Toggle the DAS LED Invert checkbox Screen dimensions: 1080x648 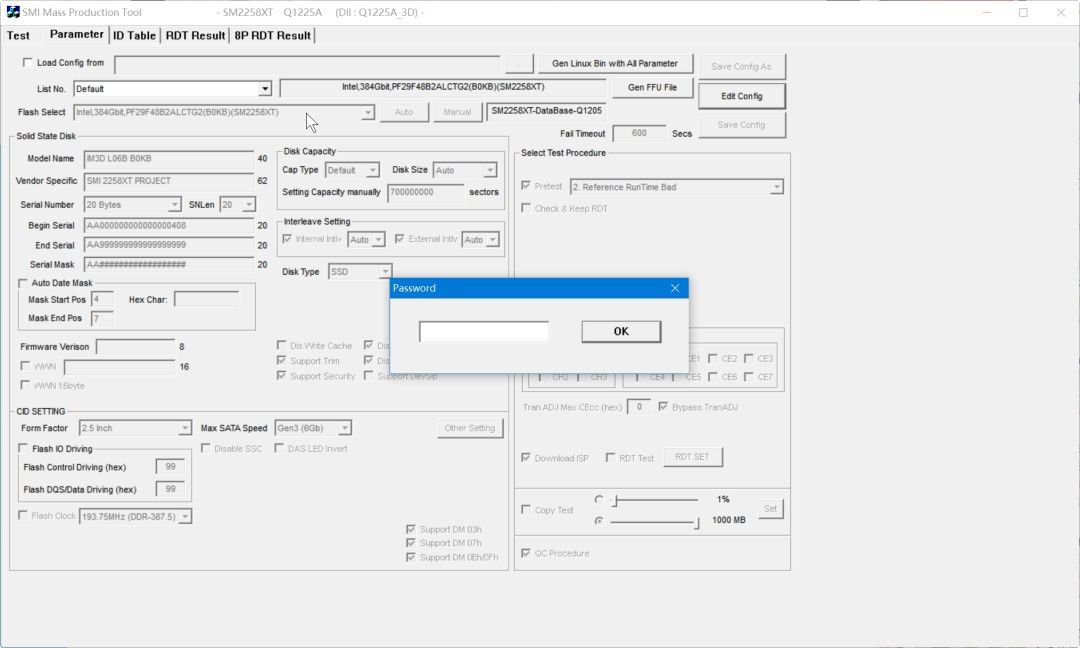point(279,448)
